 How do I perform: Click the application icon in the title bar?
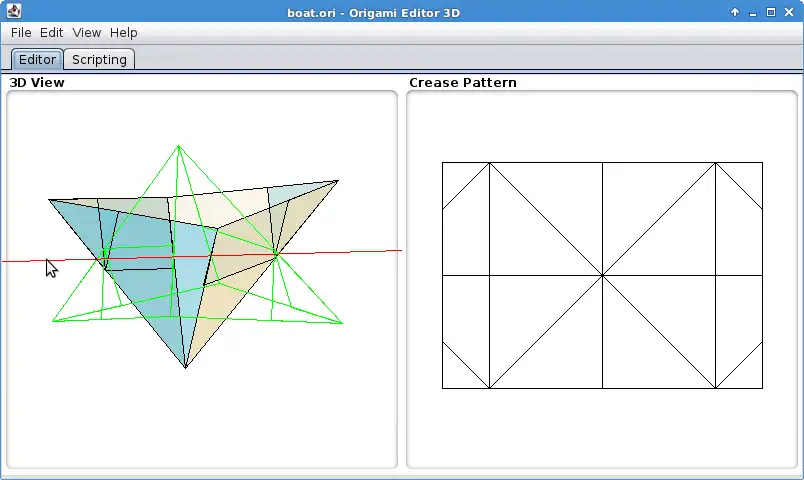[x=14, y=11]
